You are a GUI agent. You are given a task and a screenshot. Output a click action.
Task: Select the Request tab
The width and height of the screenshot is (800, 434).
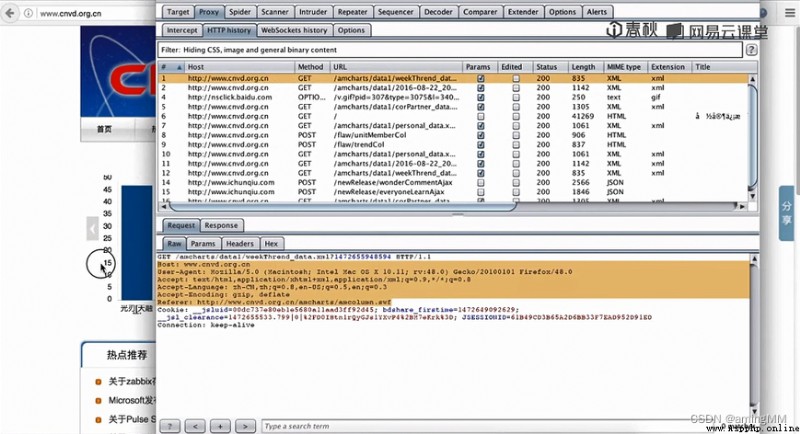tap(181, 225)
